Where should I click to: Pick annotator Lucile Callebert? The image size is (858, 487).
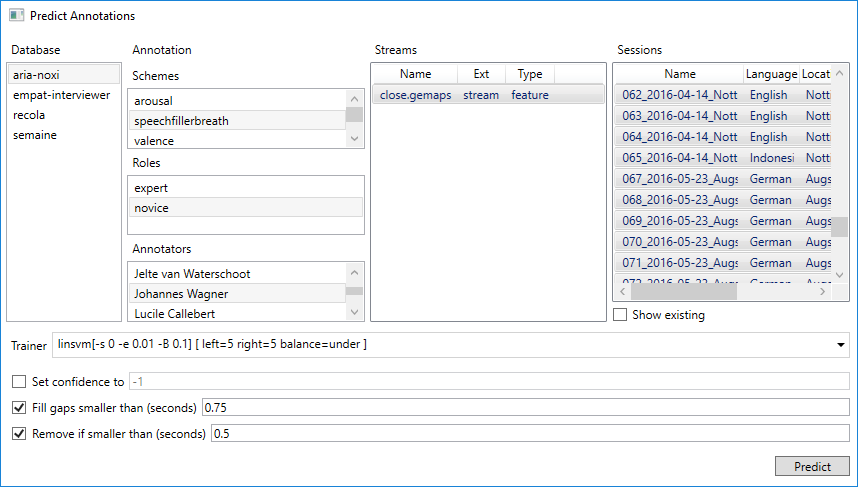tap(237, 314)
